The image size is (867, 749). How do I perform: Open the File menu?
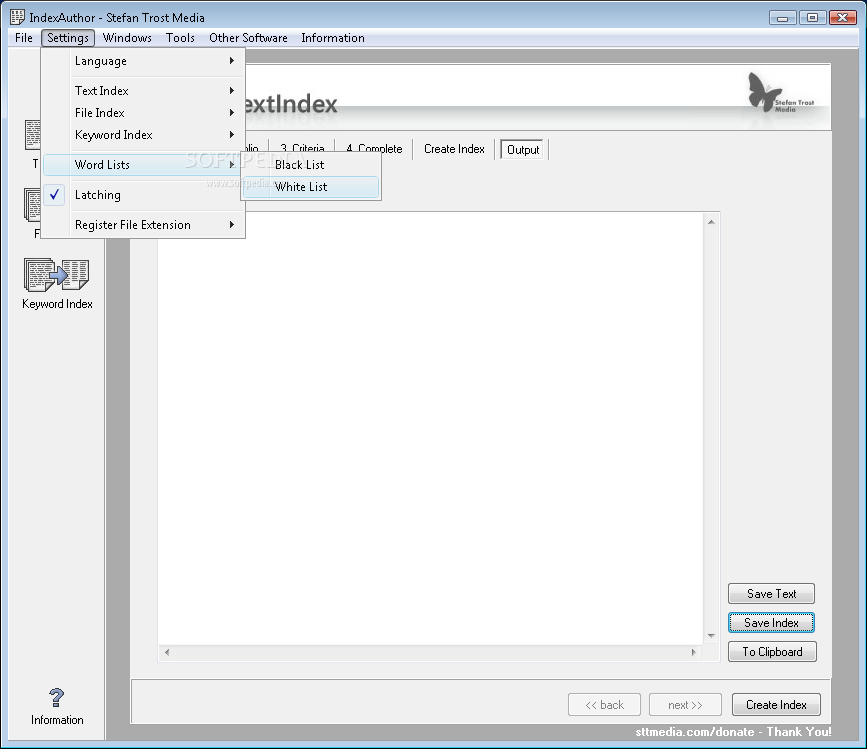pyautogui.click(x=24, y=38)
